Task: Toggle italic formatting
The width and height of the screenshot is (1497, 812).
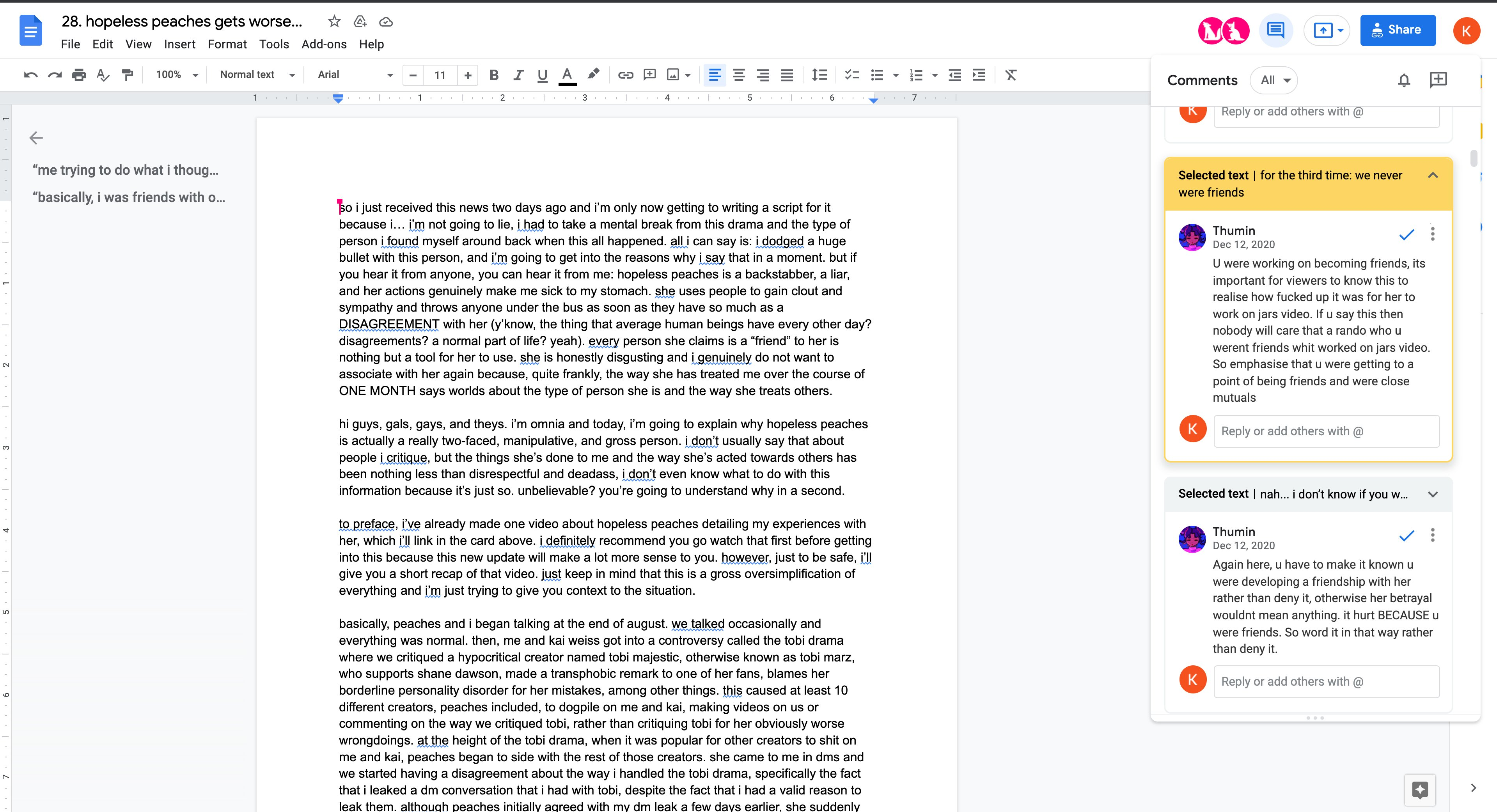Action: 518,75
